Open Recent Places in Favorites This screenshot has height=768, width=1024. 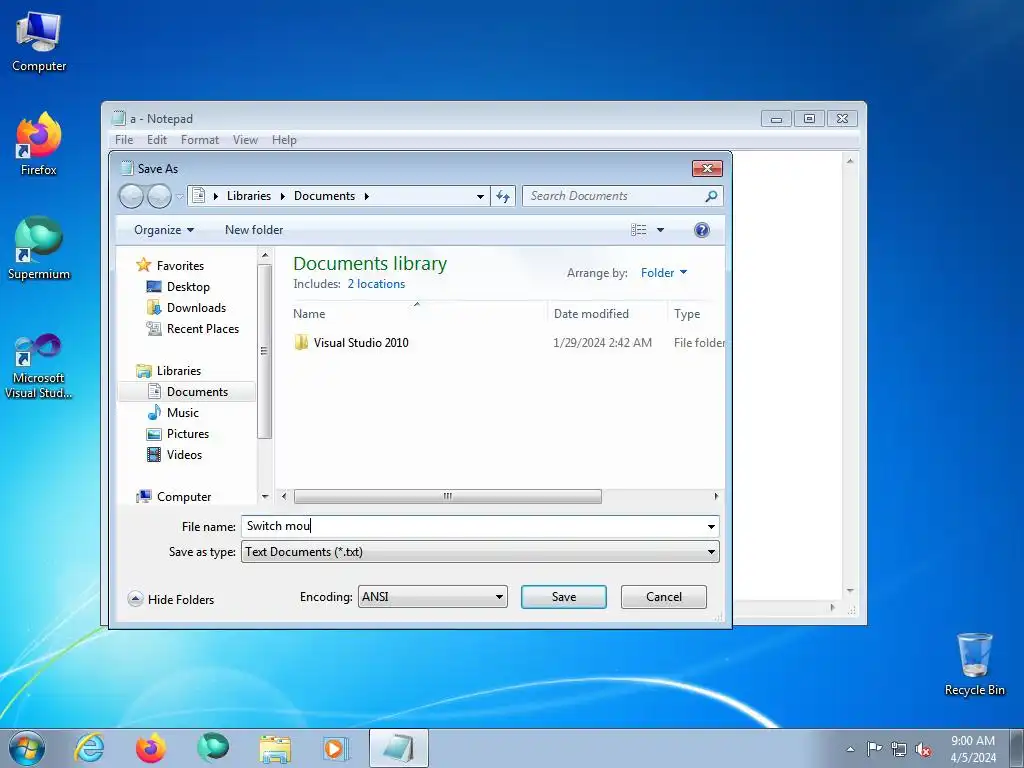coord(202,328)
